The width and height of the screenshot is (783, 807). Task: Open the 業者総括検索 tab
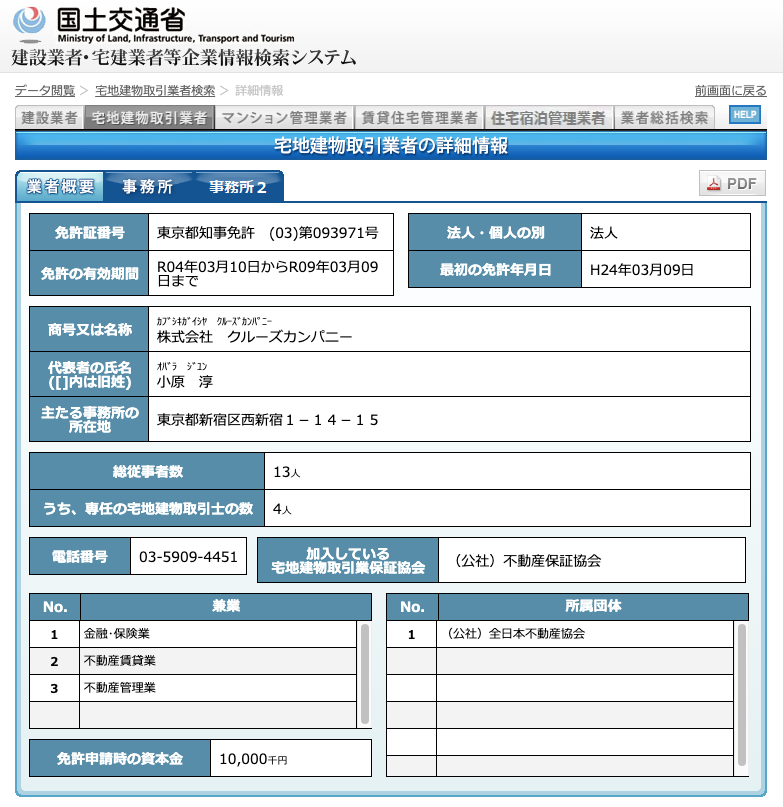[x=665, y=118]
